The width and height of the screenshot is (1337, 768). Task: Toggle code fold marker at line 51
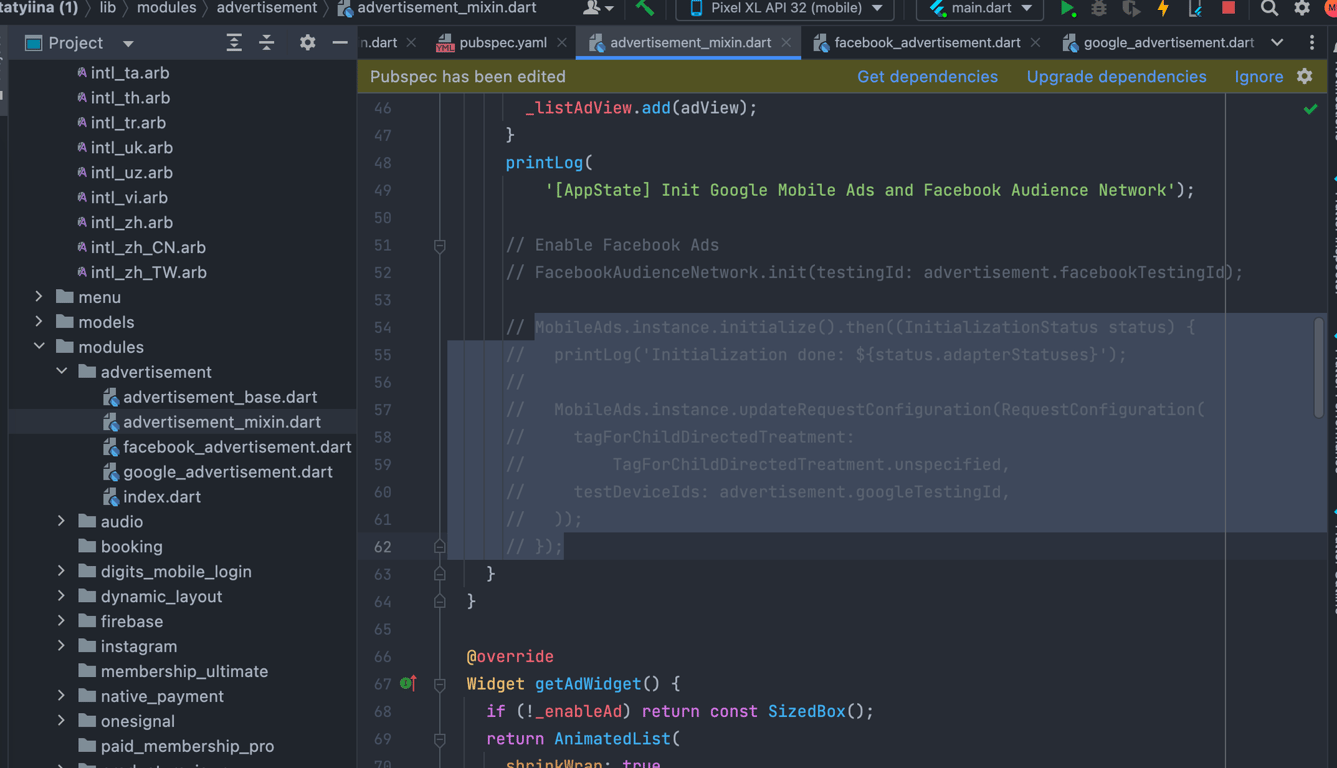pyautogui.click(x=439, y=246)
